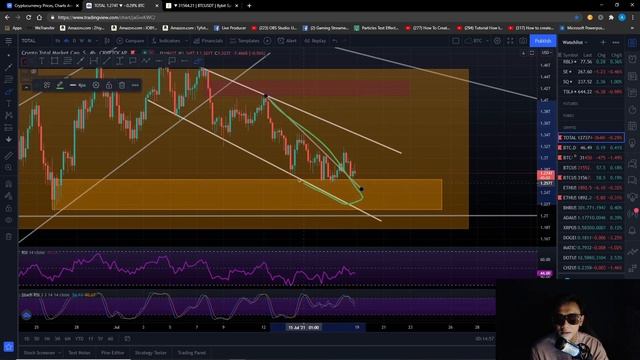The width and height of the screenshot is (640, 360).
Task: Expand the timeframe interval dropdown
Action: [97, 41]
